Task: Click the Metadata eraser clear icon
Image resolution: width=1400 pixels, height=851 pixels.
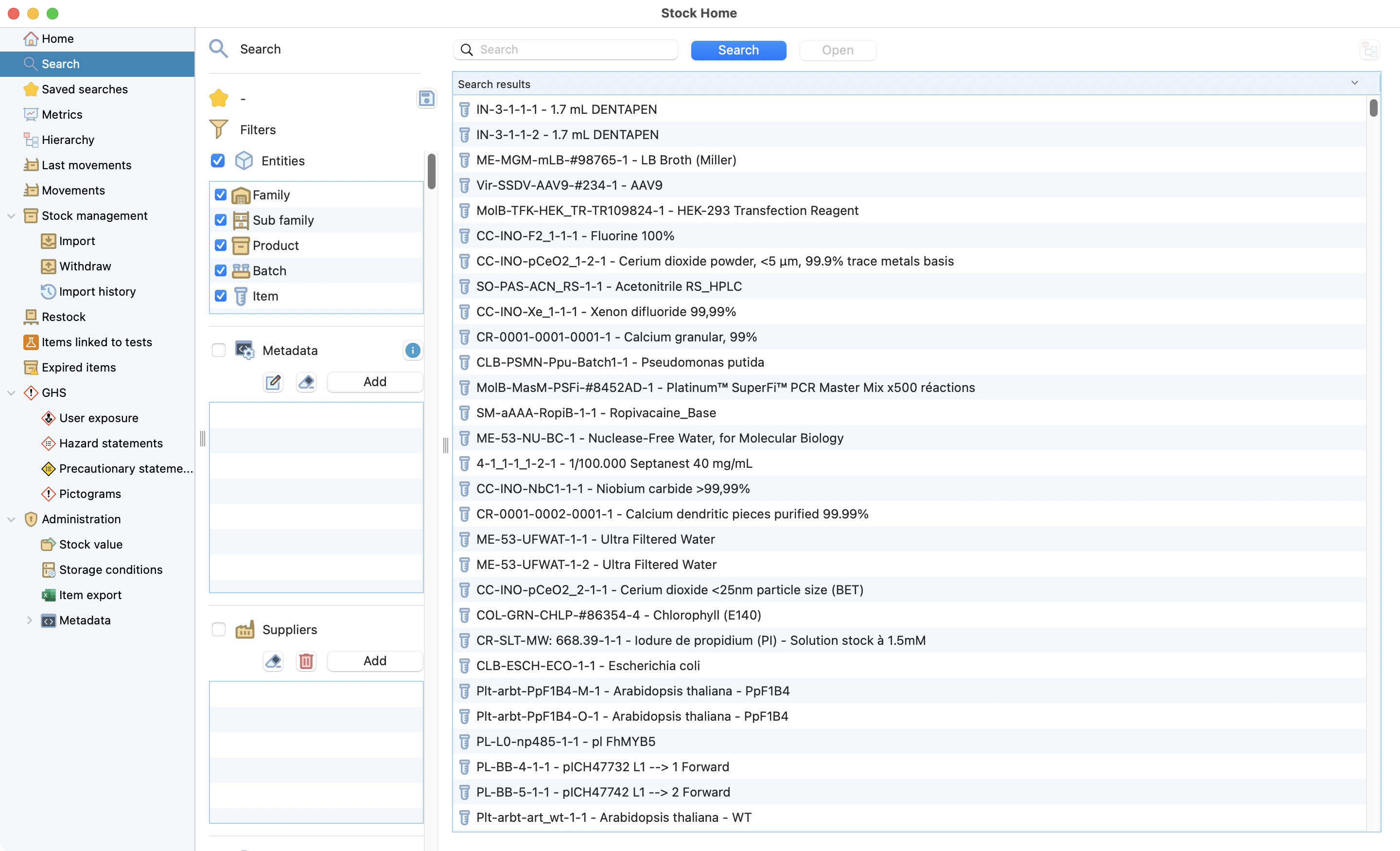Action: click(x=306, y=382)
